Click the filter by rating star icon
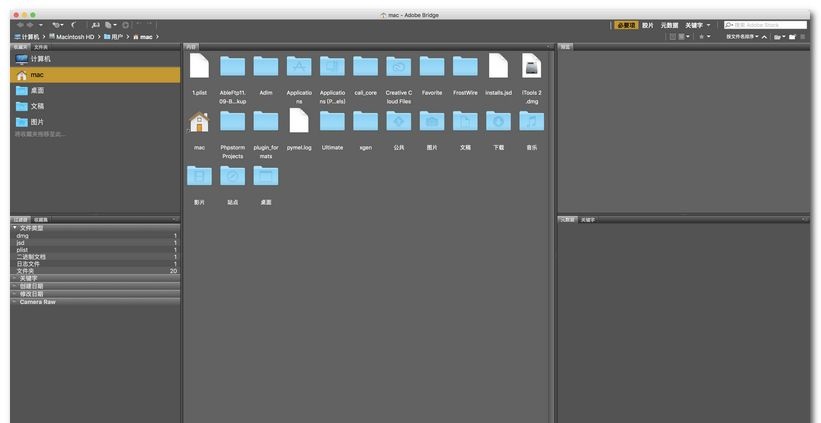This screenshot has width=821, height=423. 702,37
